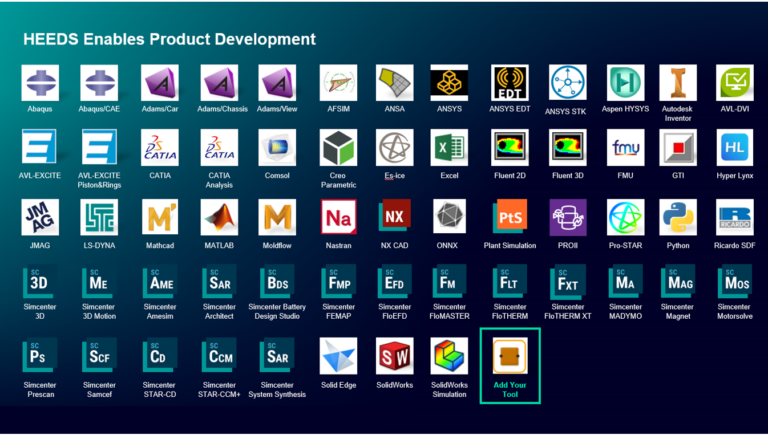Click the SolidWorks icon

pos(394,356)
